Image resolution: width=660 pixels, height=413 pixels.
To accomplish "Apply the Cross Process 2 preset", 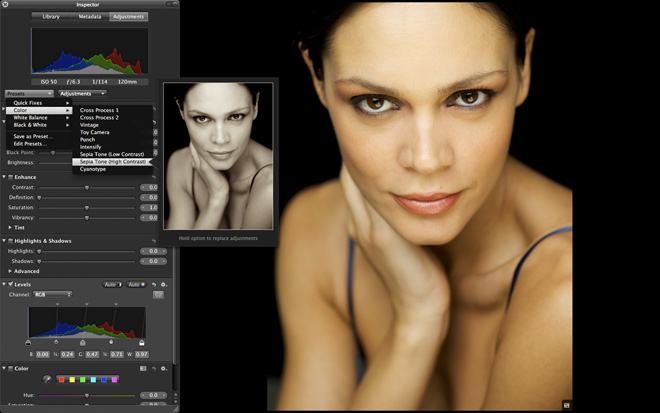I will (x=112, y=117).
